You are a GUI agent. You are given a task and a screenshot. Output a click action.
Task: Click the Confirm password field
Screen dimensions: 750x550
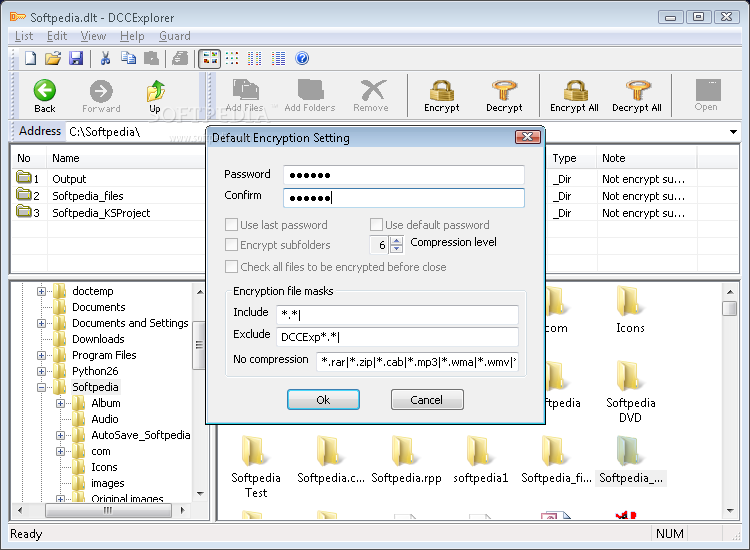point(404,198)
